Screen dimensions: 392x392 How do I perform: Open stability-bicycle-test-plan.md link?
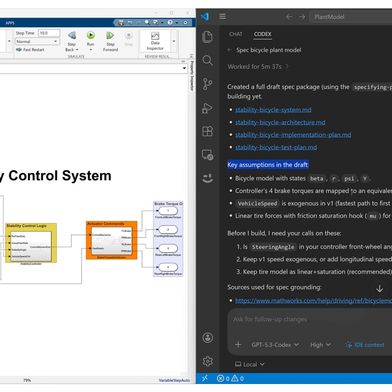tap(276, 147)
